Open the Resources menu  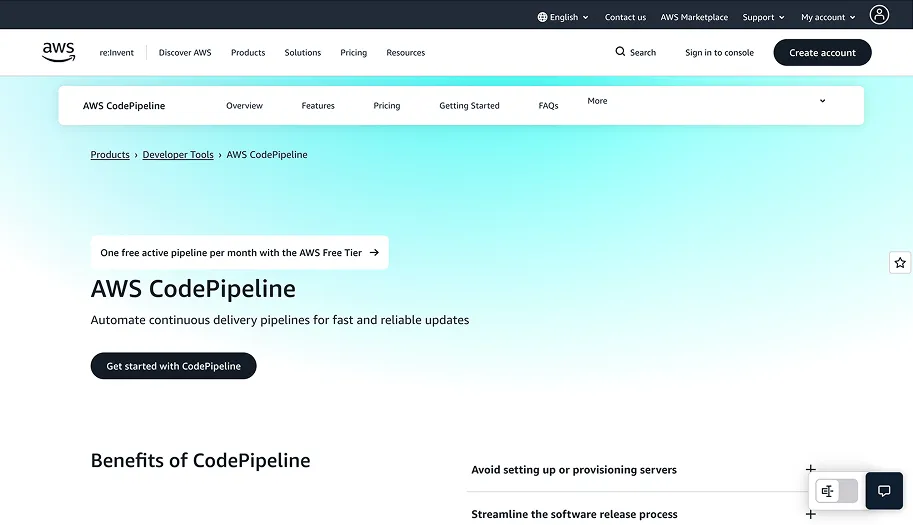tap(406, 52)
